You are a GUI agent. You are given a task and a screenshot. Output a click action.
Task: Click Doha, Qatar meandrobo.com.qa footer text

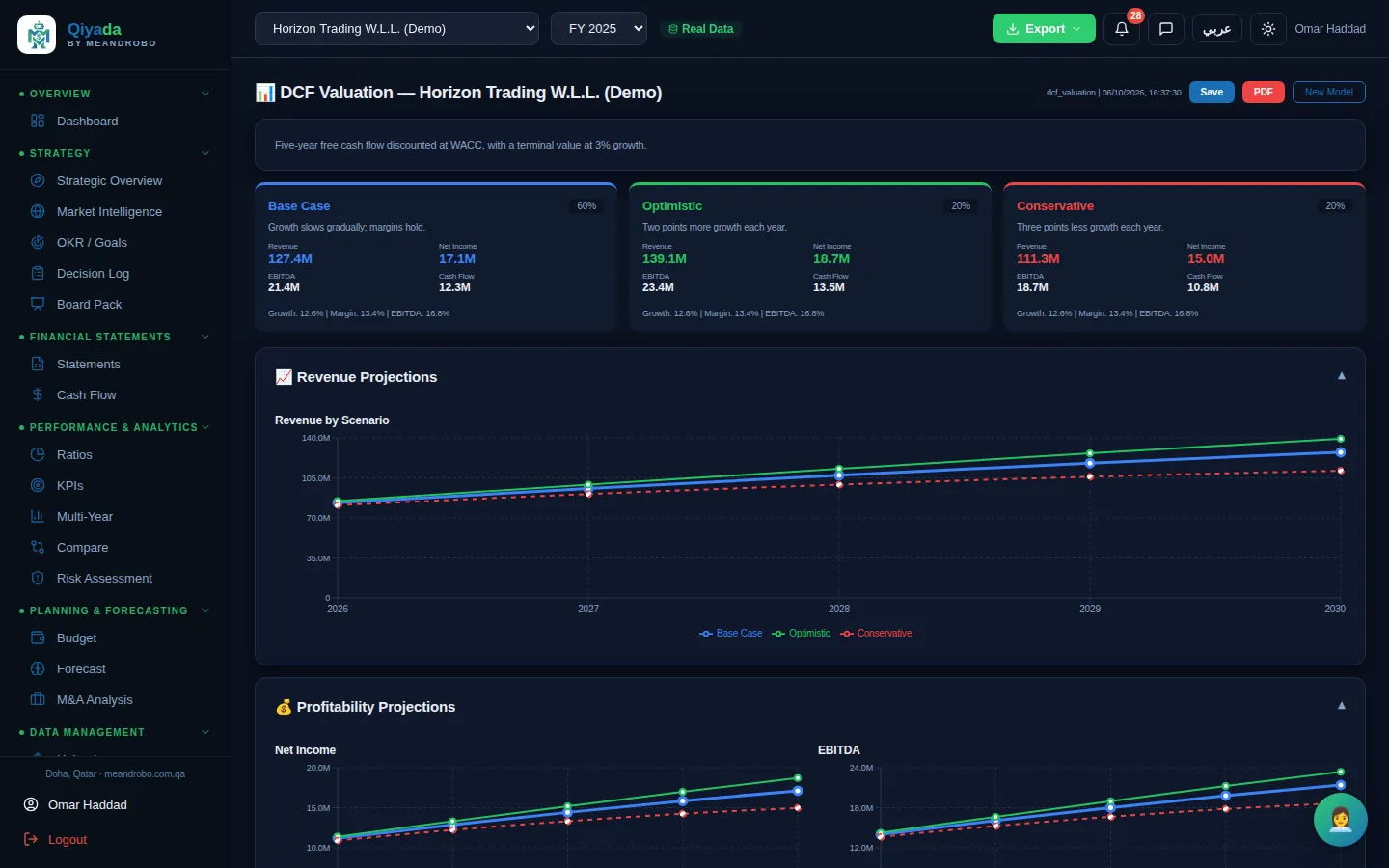[115, 773]
